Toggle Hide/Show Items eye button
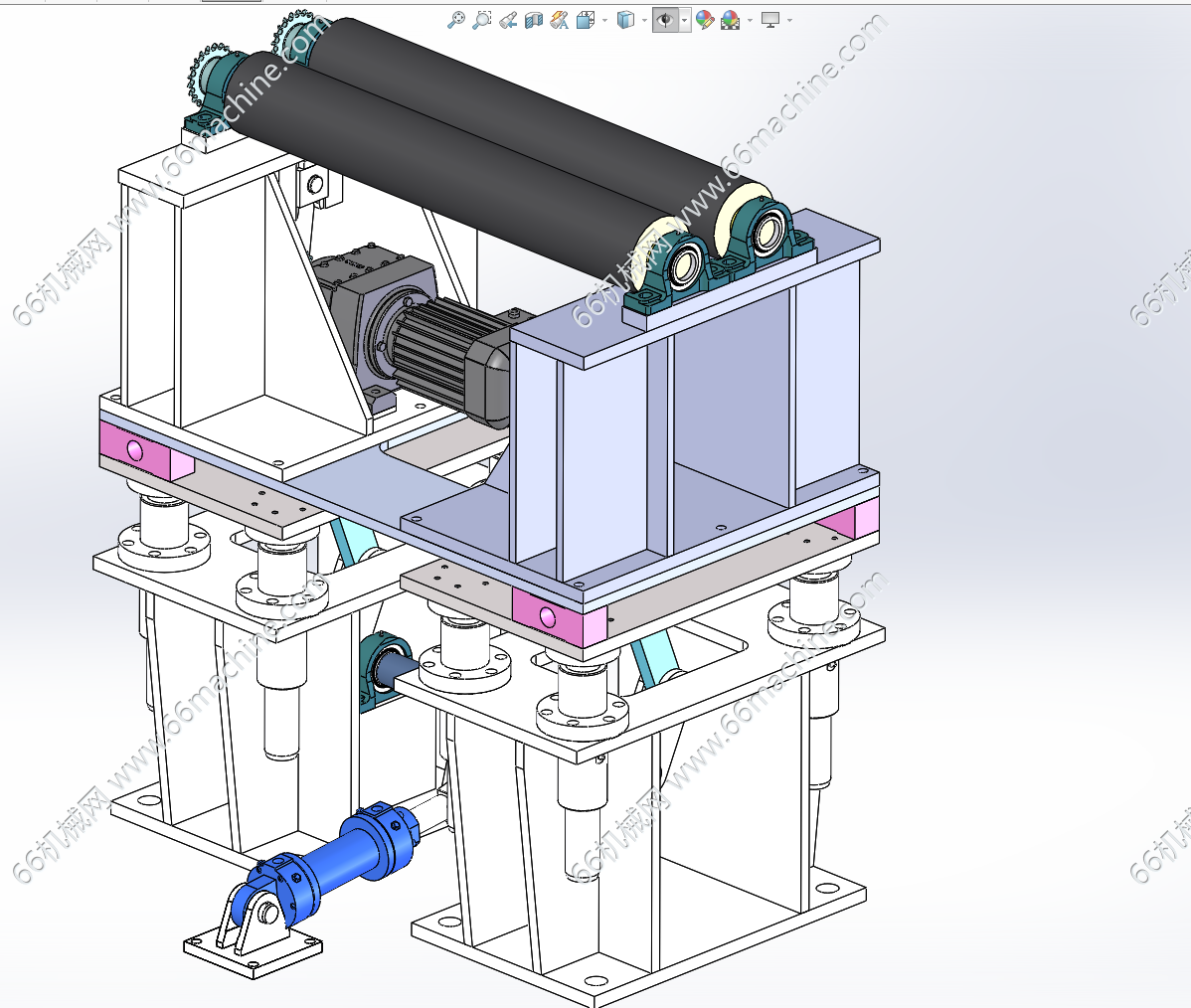The image size is (1191, 1008). pos(665,19)
